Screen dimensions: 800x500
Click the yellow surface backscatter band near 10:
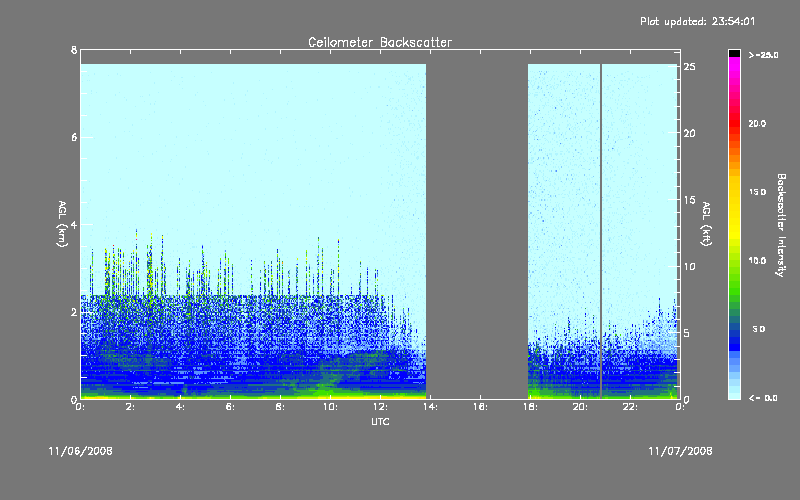331,396
